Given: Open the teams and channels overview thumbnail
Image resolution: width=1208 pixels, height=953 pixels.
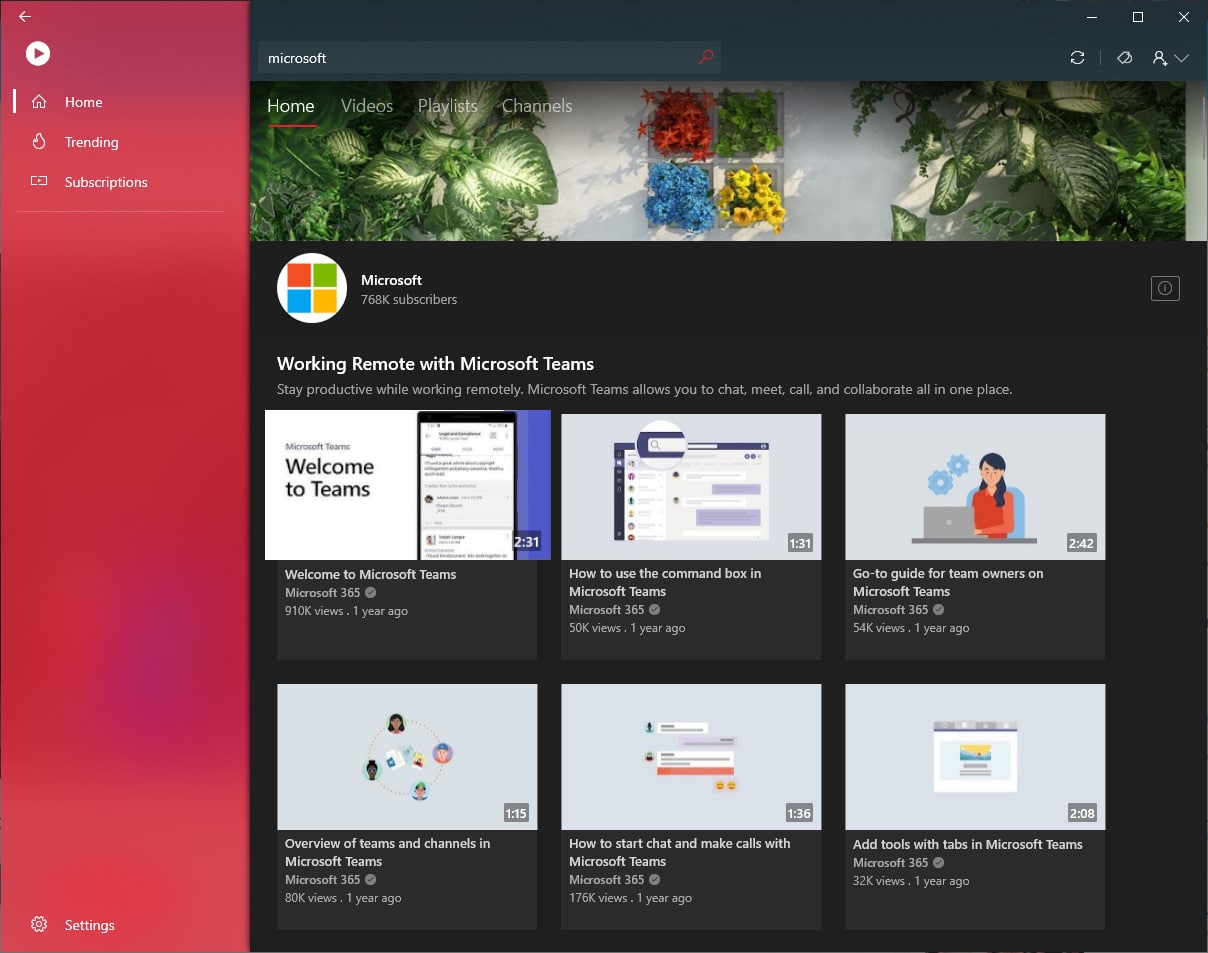Looking at the screenshot, I should click(407, 757).
